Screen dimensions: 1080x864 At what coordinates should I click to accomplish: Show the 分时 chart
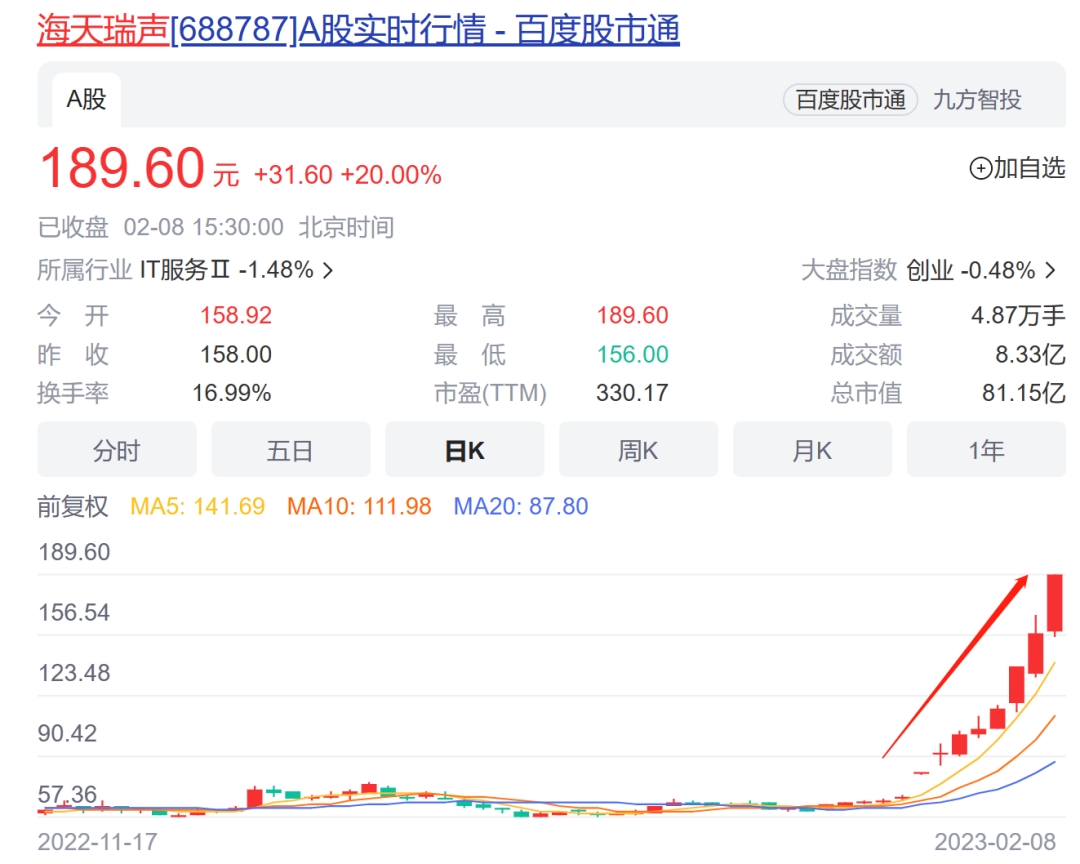117,450
